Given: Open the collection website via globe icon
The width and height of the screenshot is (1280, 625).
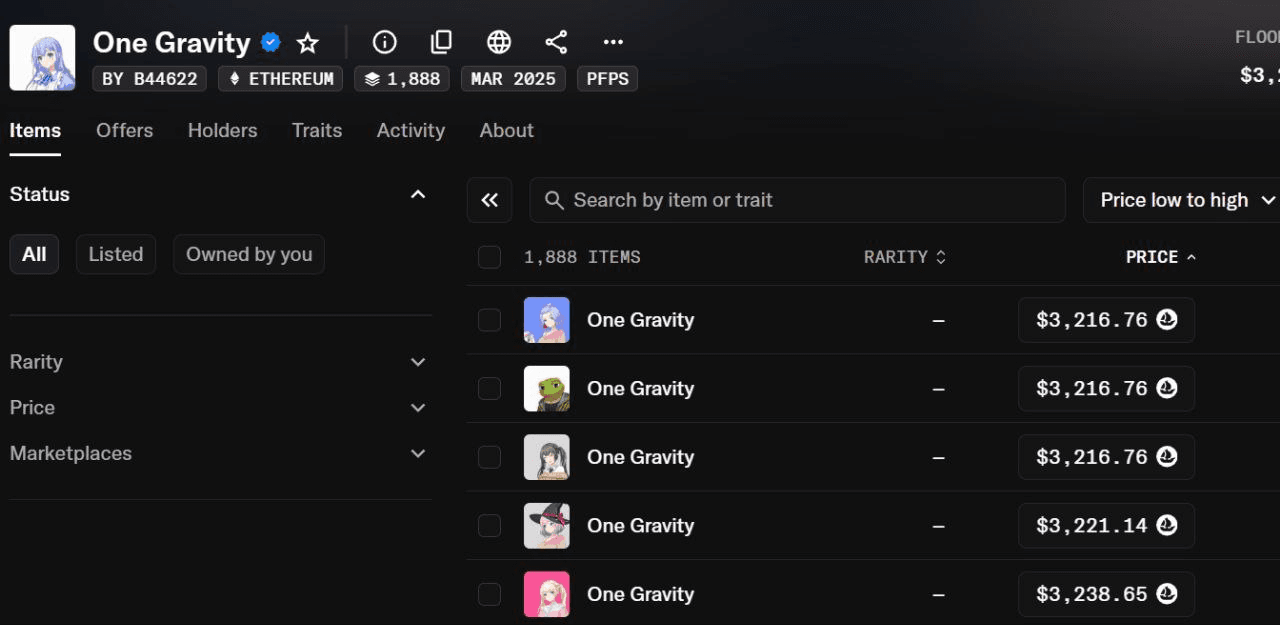Looking at the screenshot, I should [x=499, y=42].
